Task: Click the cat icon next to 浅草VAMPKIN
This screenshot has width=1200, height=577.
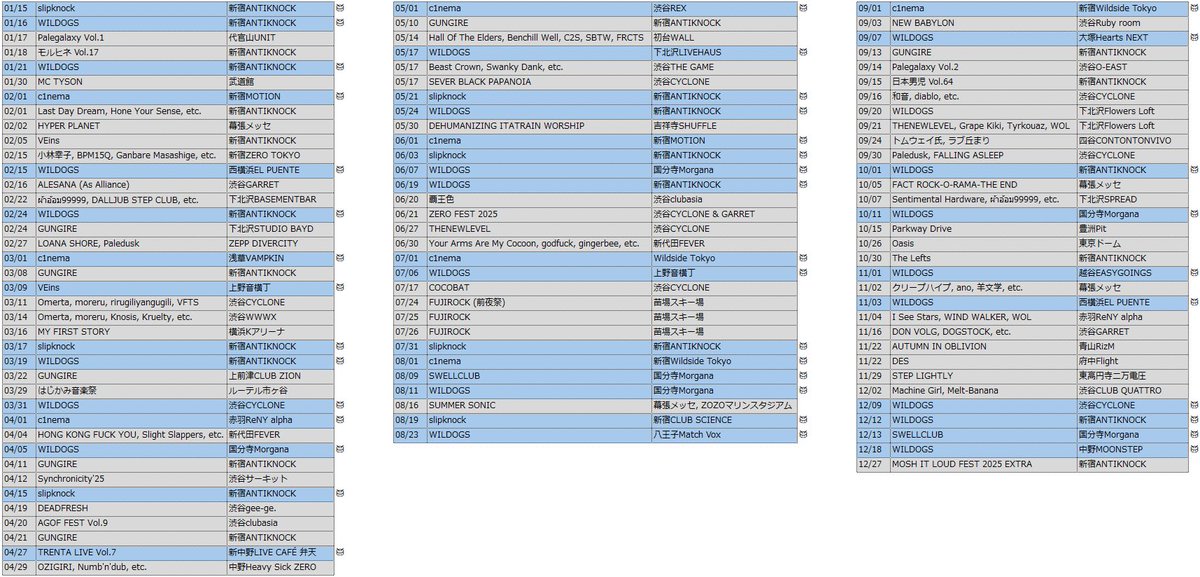Action: coord(341,258)
